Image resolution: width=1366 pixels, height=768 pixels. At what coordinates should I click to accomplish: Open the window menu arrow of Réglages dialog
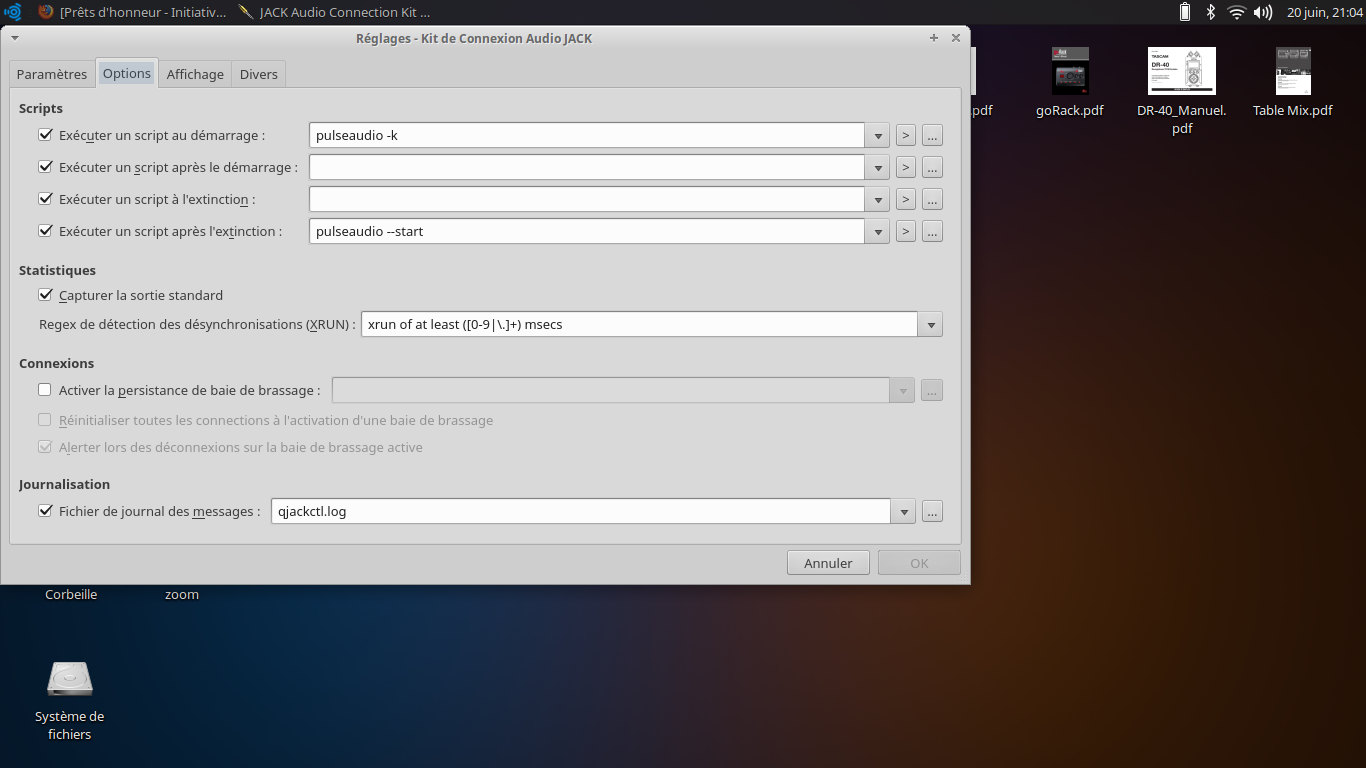15,38
